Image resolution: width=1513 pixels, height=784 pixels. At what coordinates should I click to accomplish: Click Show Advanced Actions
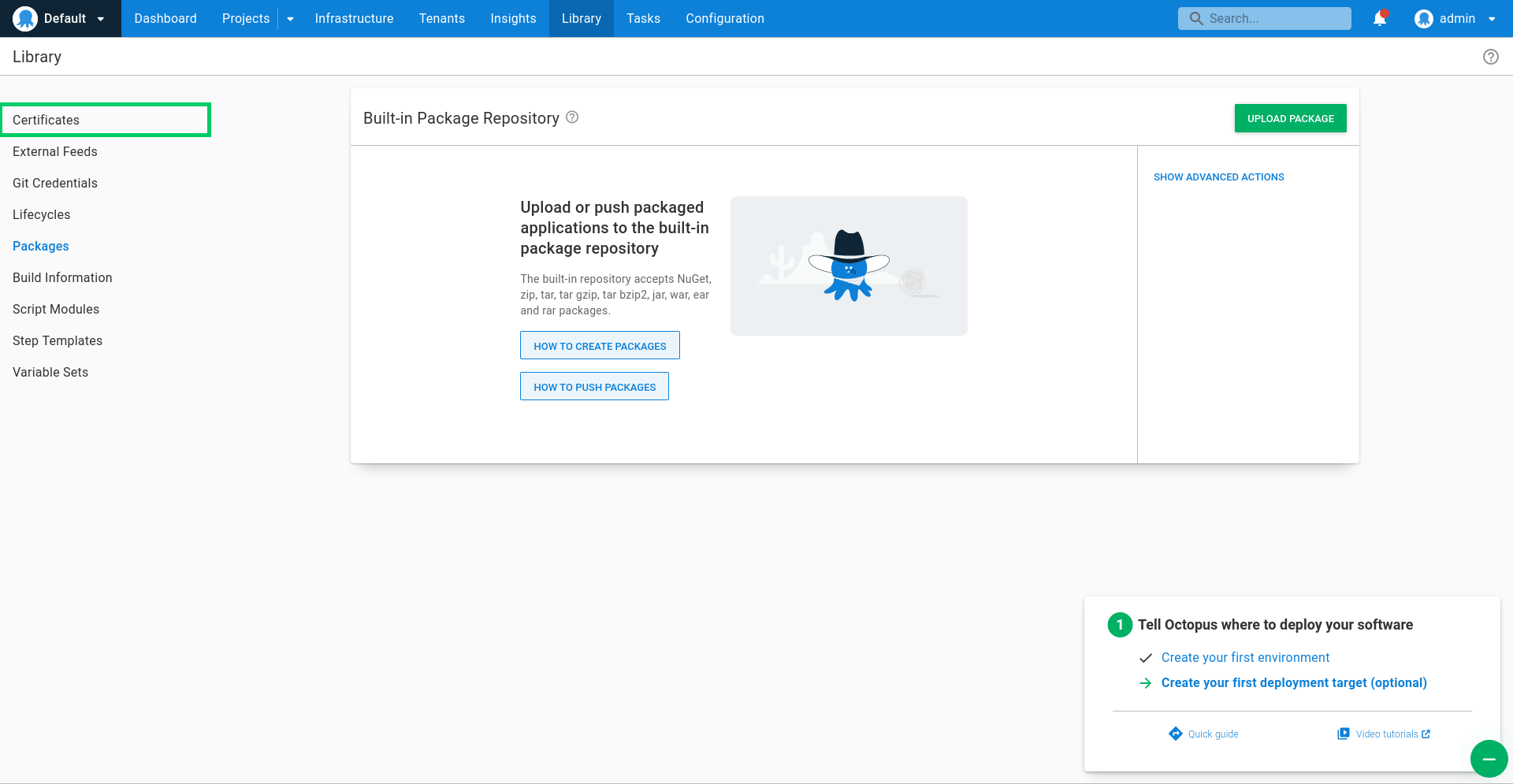1218,177
